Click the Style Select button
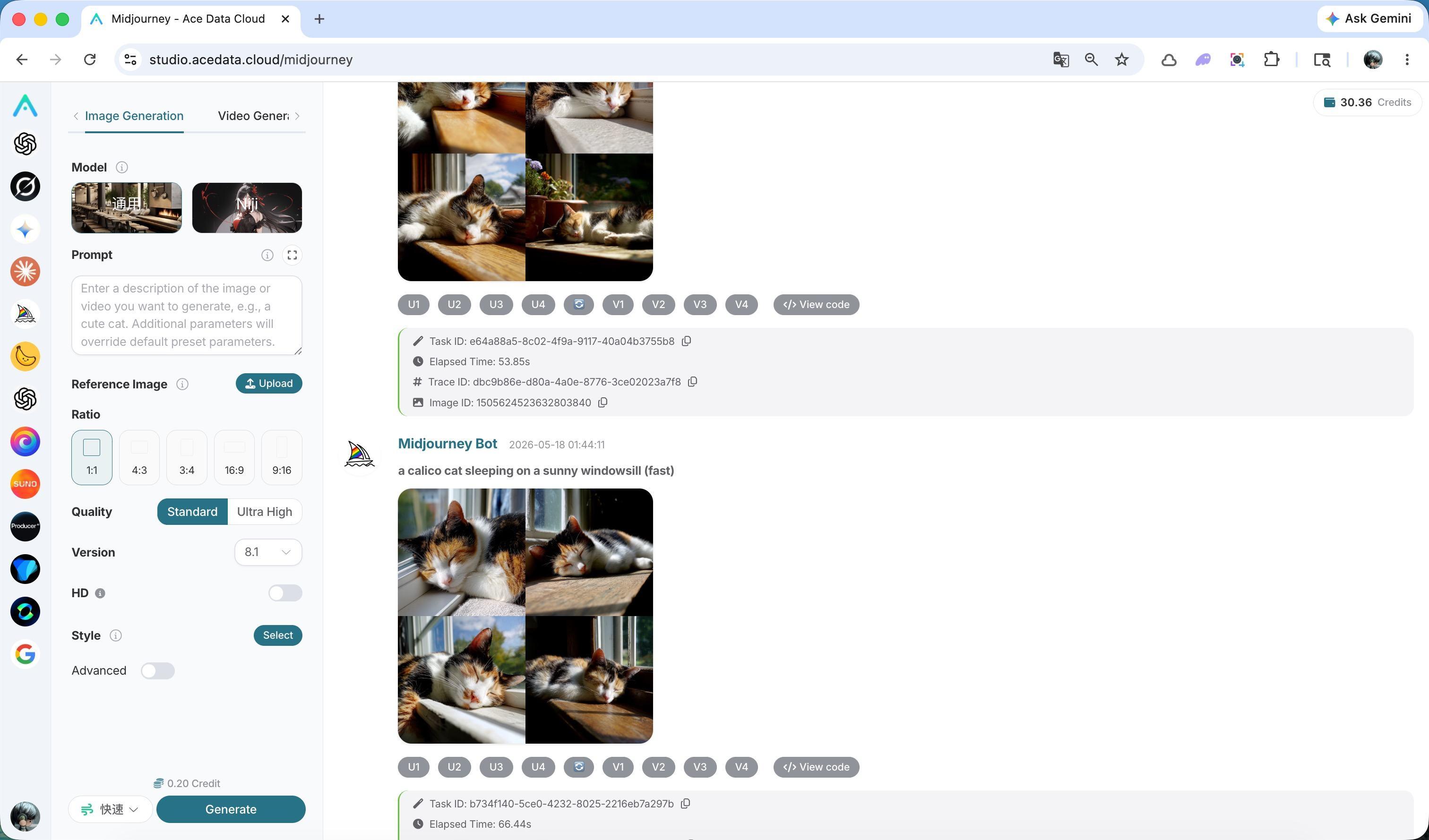 point(278,635)
